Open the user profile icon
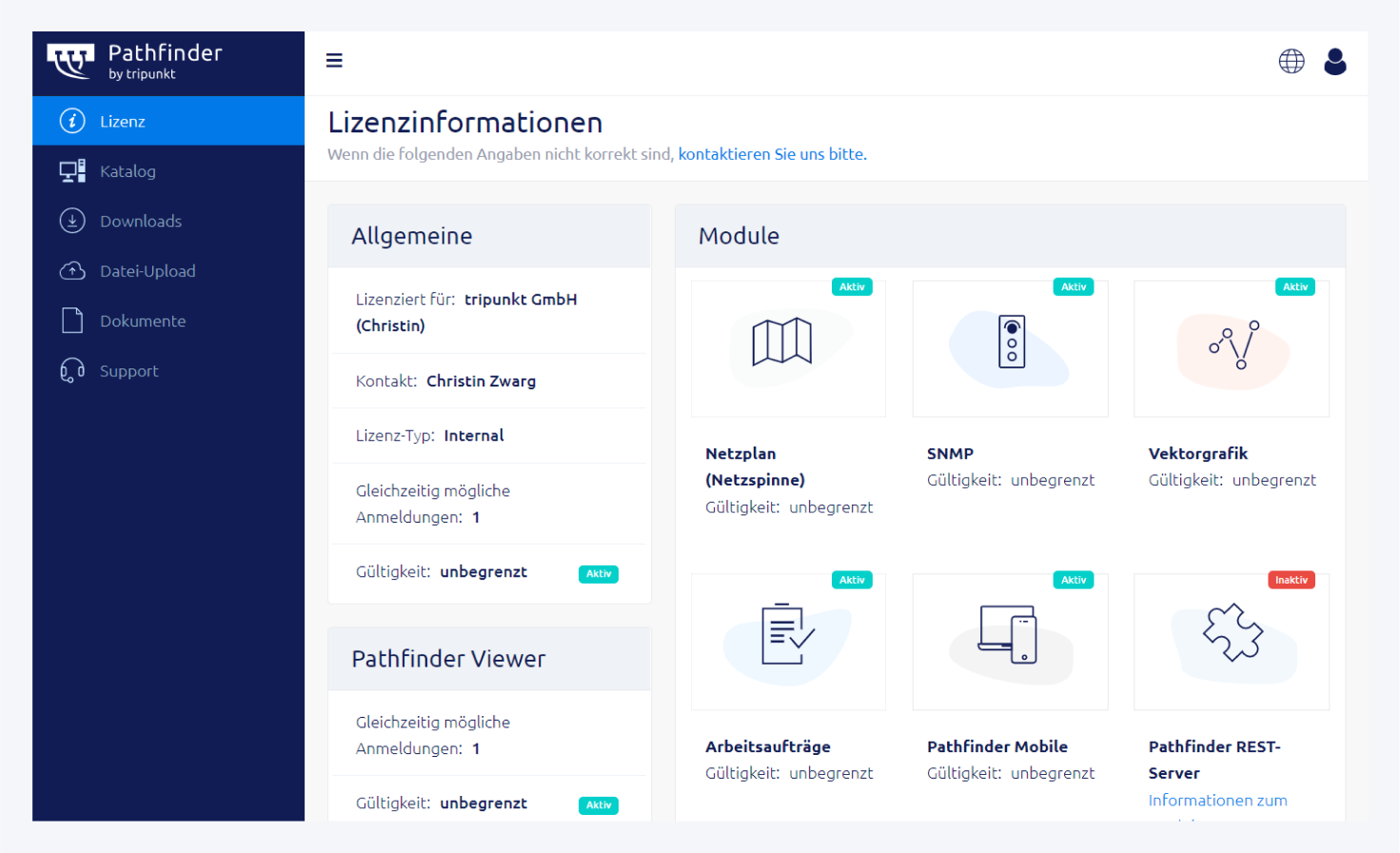The width and height of the screenshot is (1400, 853). pos(1334,61)
